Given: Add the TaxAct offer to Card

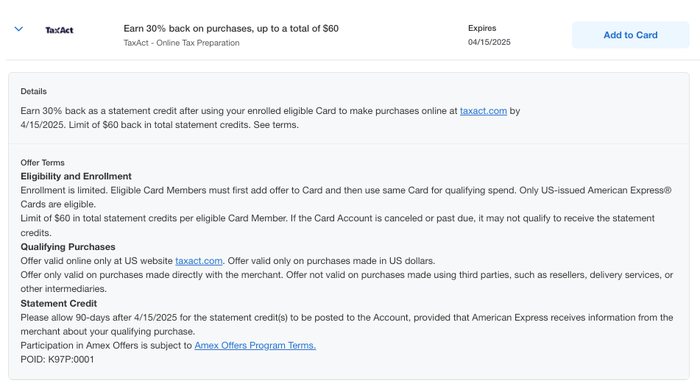Looking at the screenshot, I should click(x=630, y=35).
